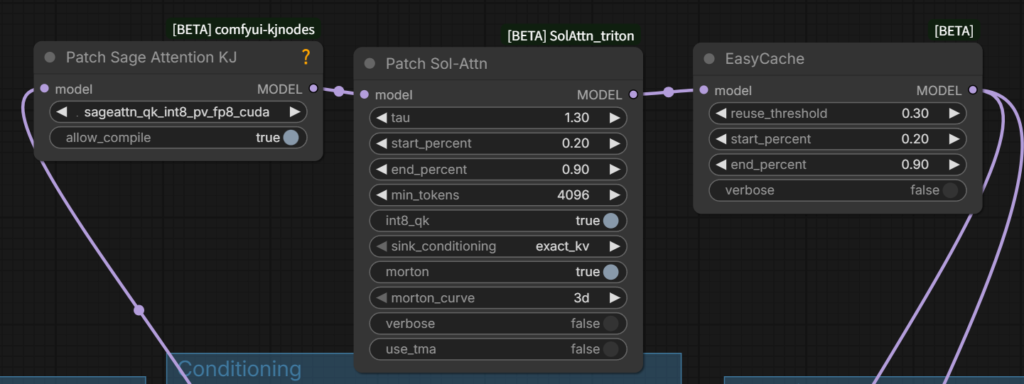Click model input socket on Patch Sage Attention KJ

tap(44, 89)
